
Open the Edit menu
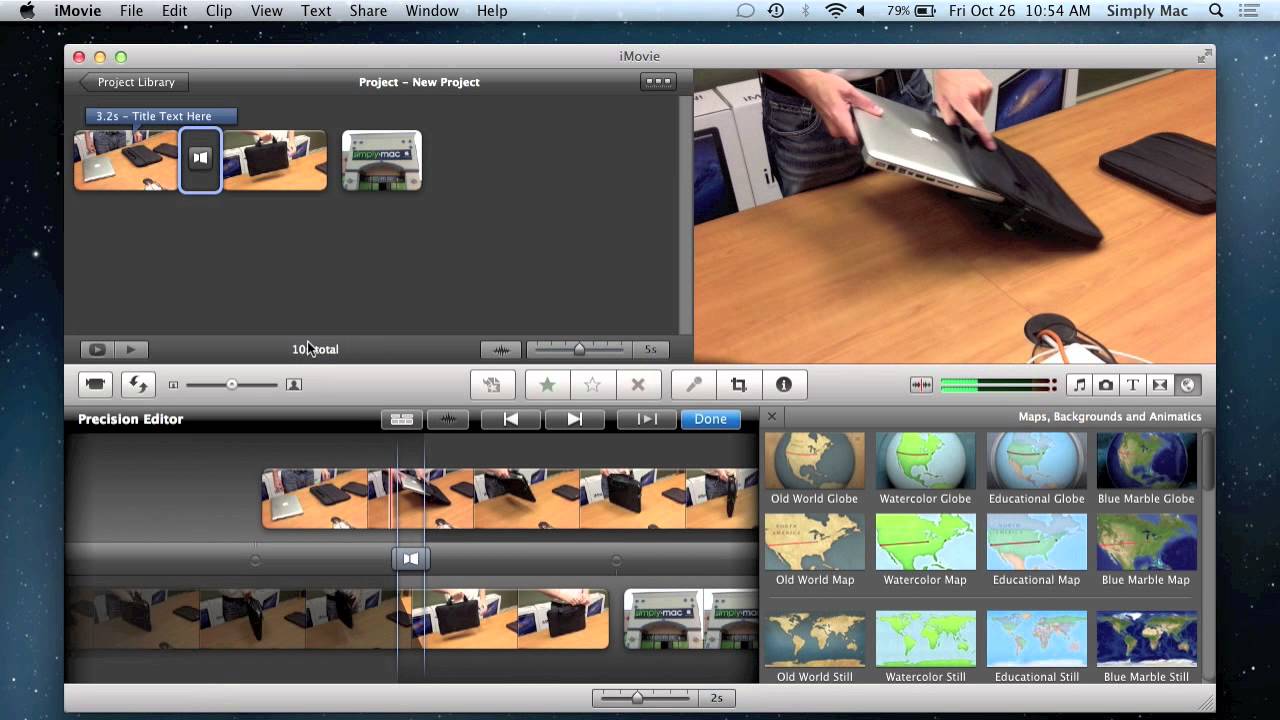[x=174, y=11]
